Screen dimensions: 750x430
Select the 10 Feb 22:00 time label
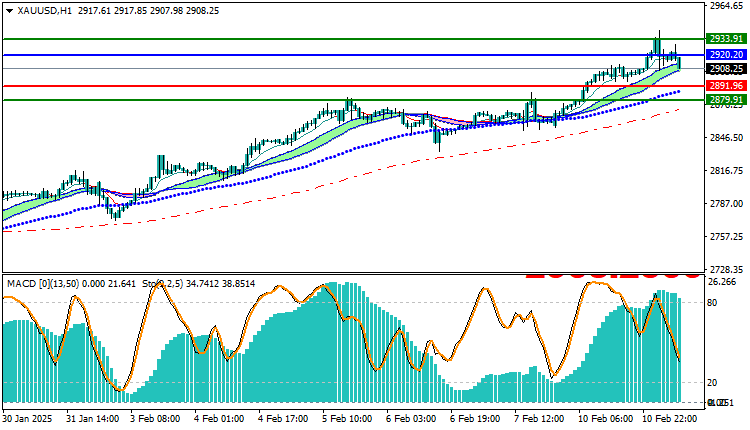669,419
